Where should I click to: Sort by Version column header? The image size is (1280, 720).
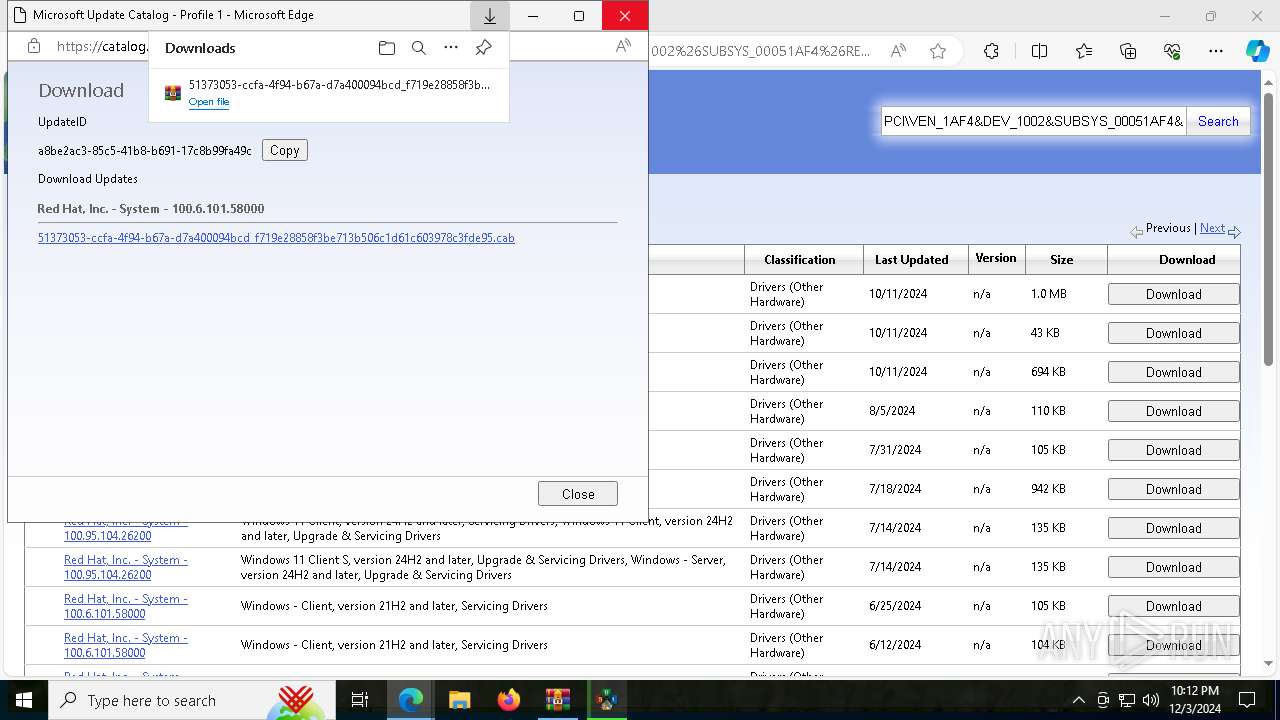click(995, 258)
